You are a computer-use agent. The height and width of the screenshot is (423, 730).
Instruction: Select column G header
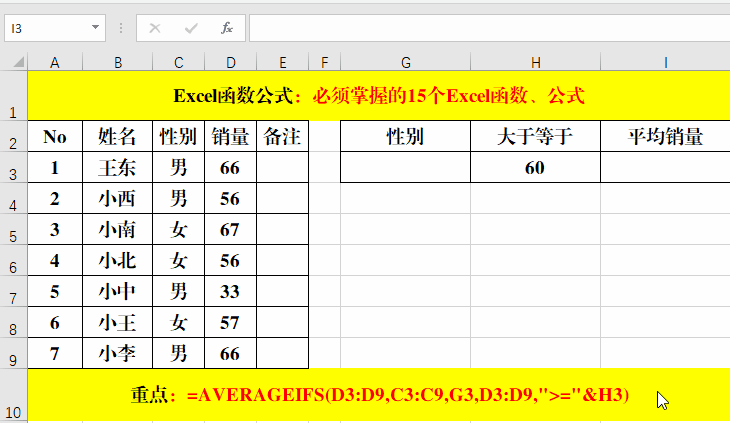[x=406, y=62]
